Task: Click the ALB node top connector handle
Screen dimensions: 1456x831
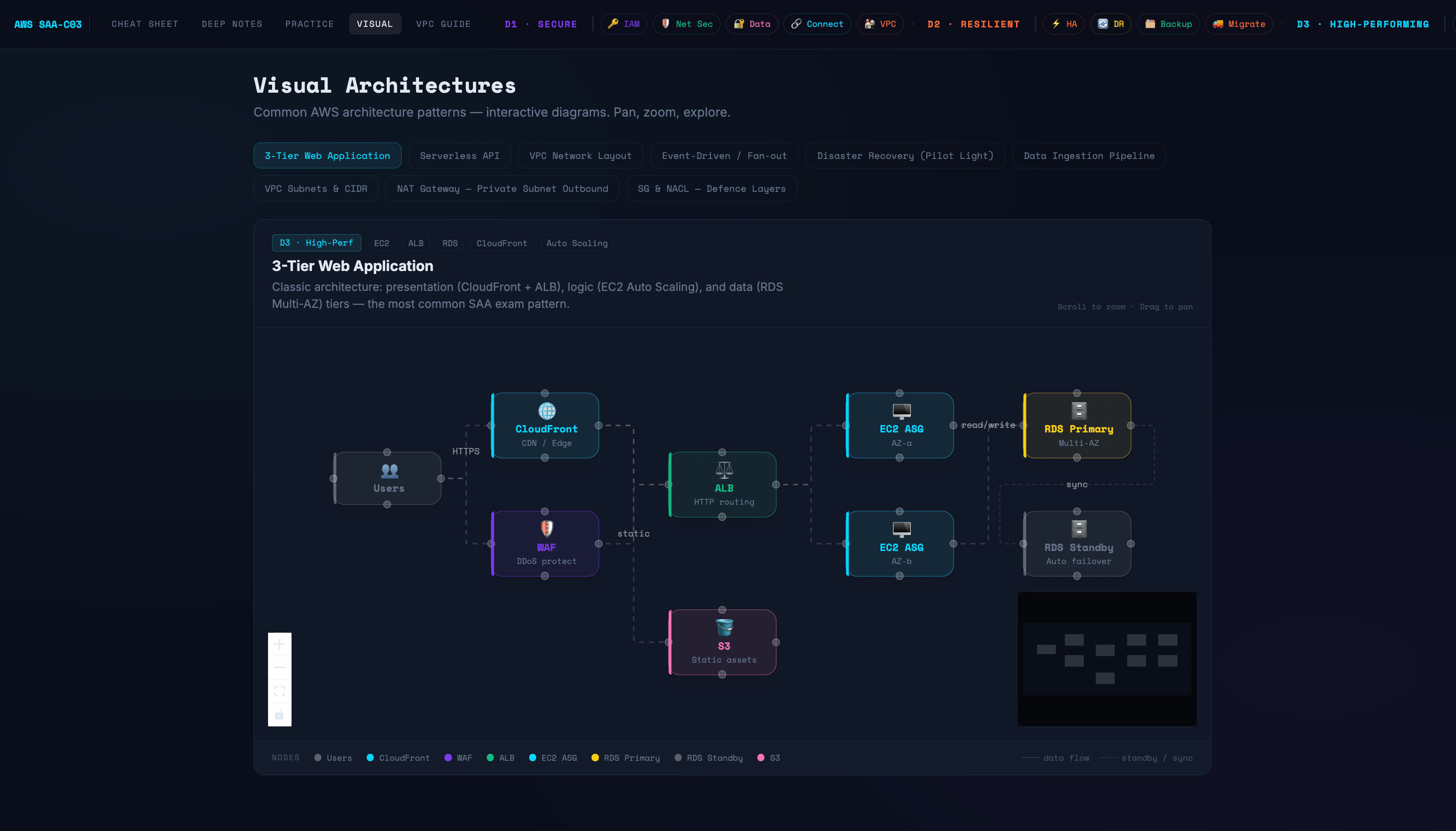Action: click(722, 452)
